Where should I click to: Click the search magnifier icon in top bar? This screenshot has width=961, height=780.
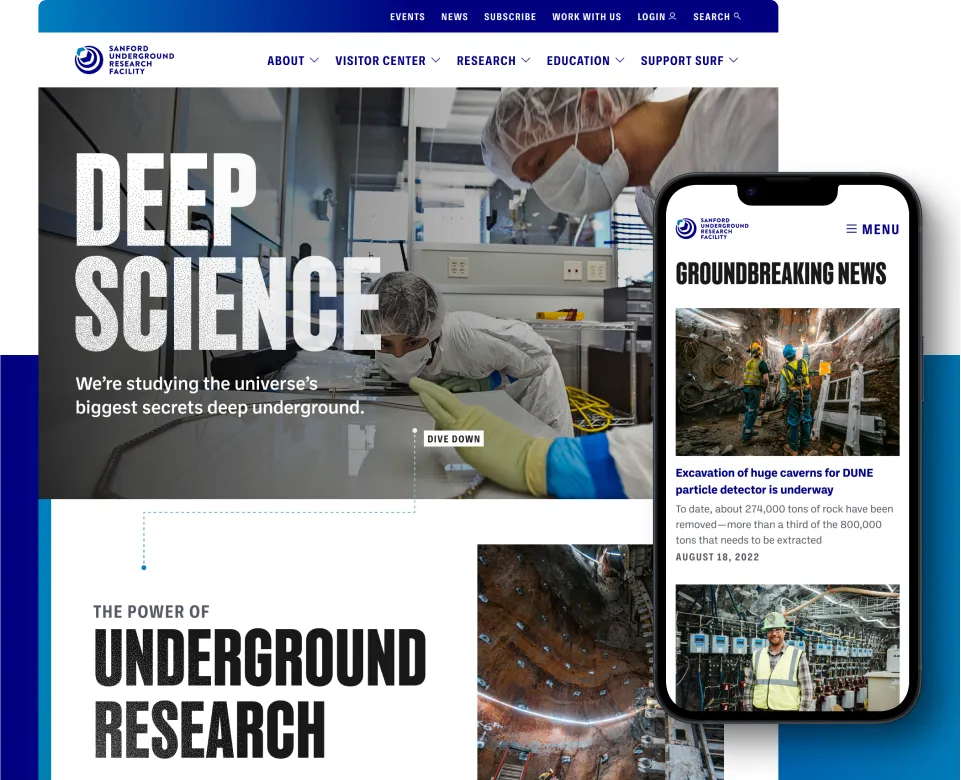pos(737,16)
